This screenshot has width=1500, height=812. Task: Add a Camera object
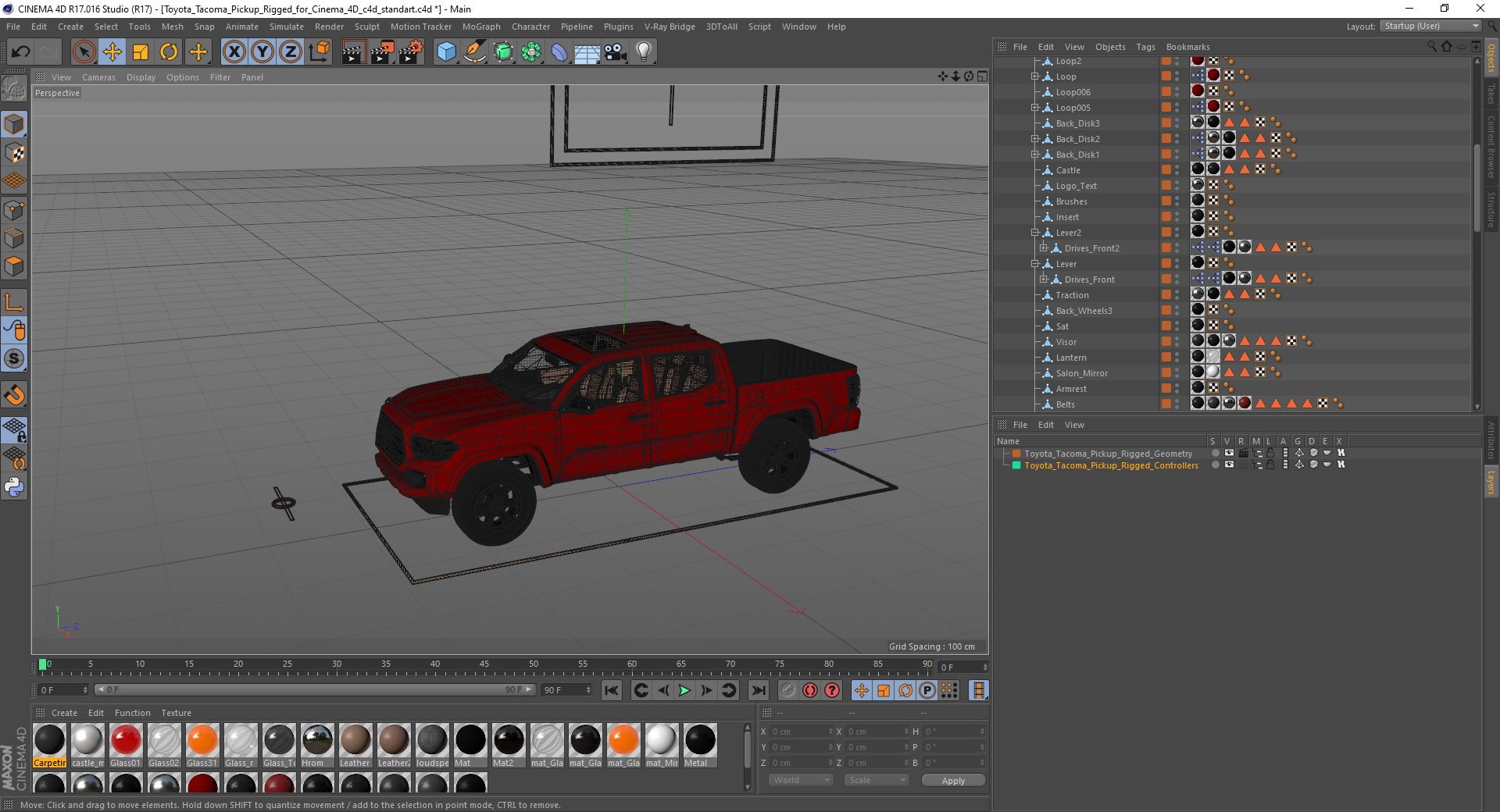point(616,52)
